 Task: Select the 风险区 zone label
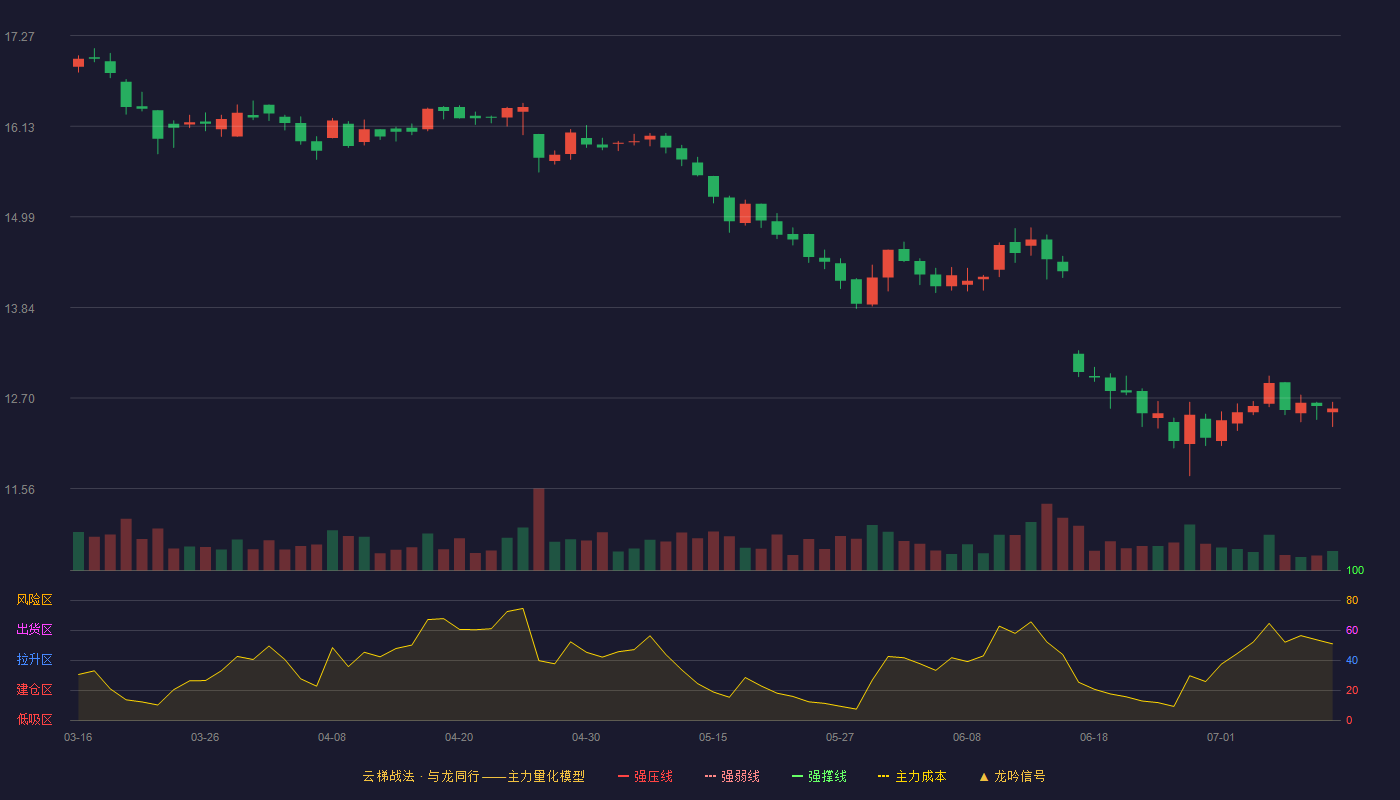[x=34, y=600]
